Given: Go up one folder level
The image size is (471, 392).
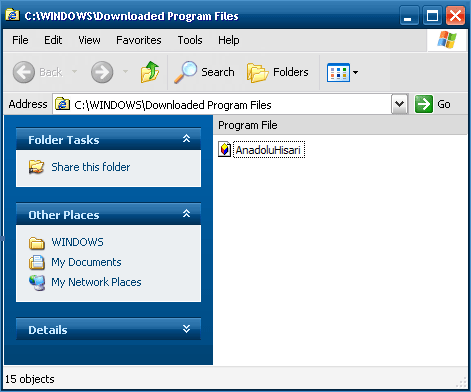Looking at the screenshot, I should tap(150, 72).
